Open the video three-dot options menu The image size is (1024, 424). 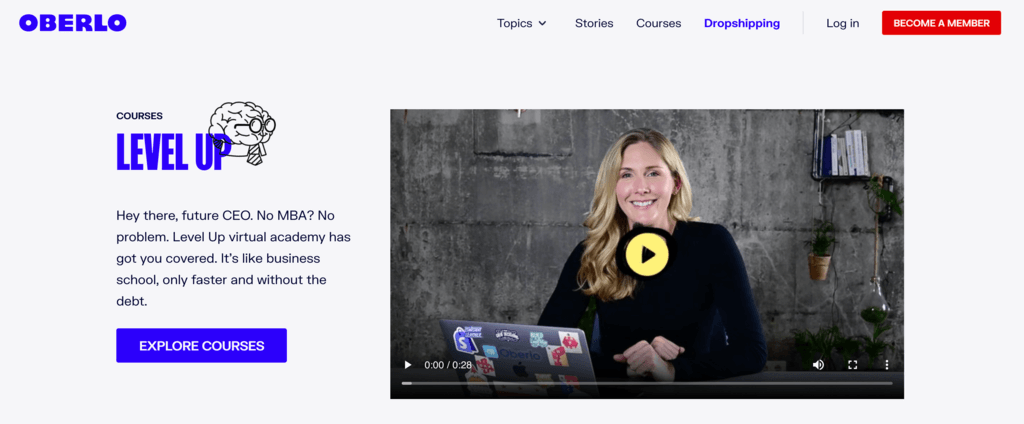click(x=887, y=365)
